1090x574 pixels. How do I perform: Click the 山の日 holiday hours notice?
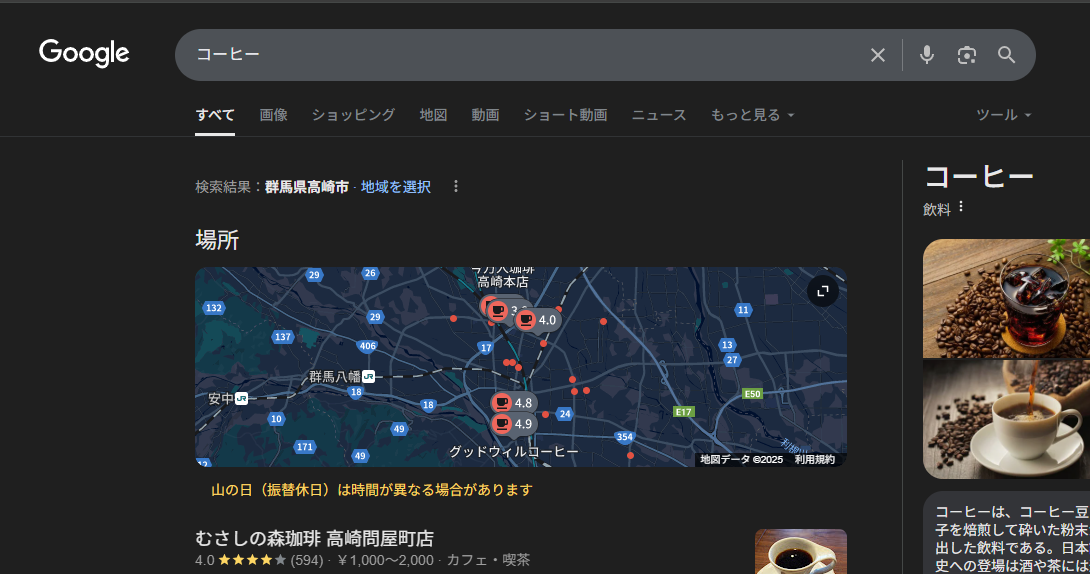pyautogui.click(x=372, y=490)
